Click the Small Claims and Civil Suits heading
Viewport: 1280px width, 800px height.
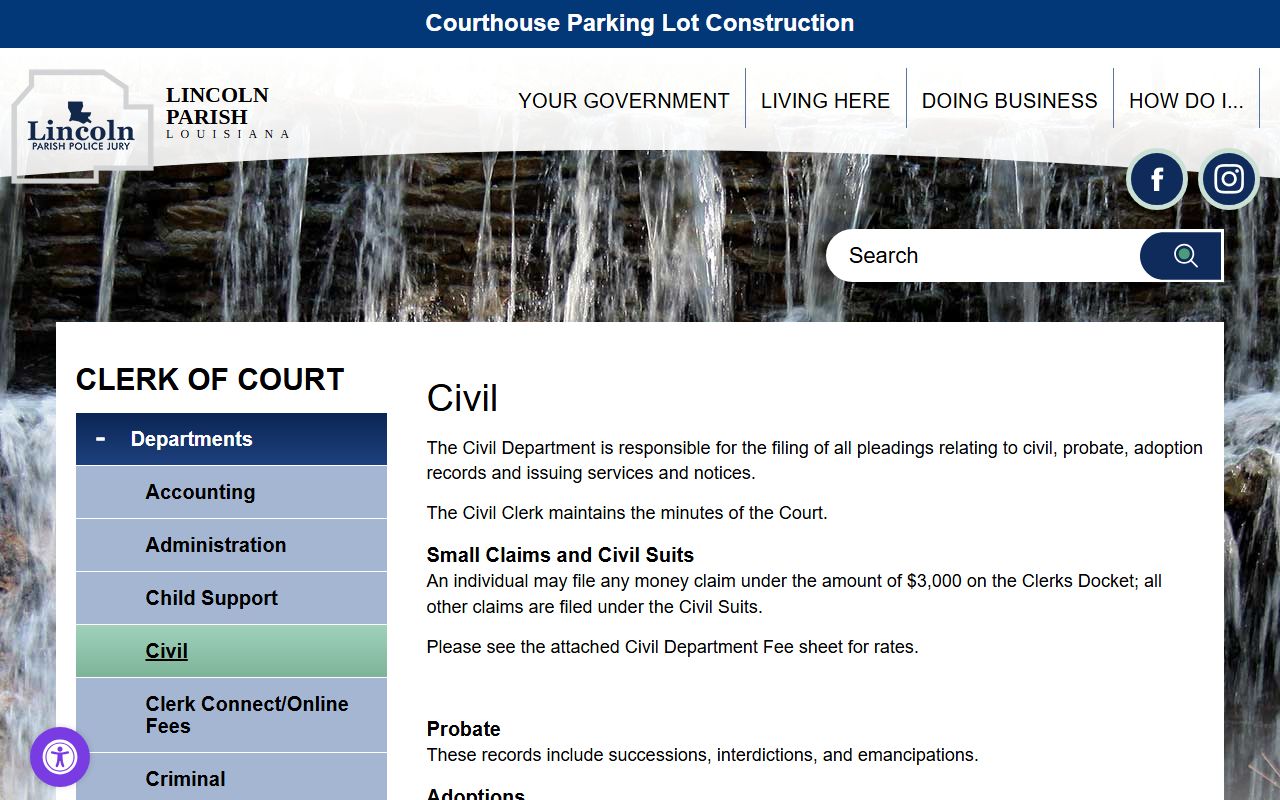[x=560, y=555]
